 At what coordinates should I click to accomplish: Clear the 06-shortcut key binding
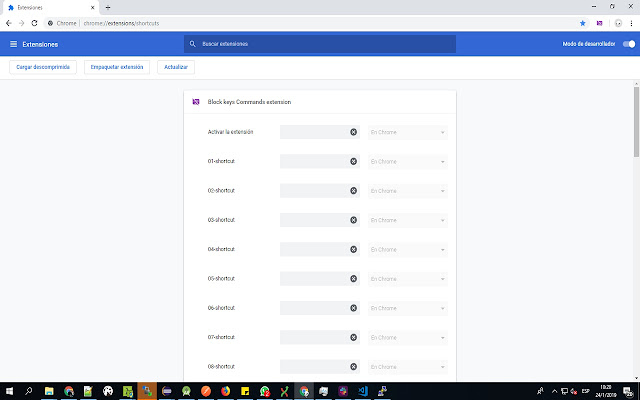pos(353,308)
